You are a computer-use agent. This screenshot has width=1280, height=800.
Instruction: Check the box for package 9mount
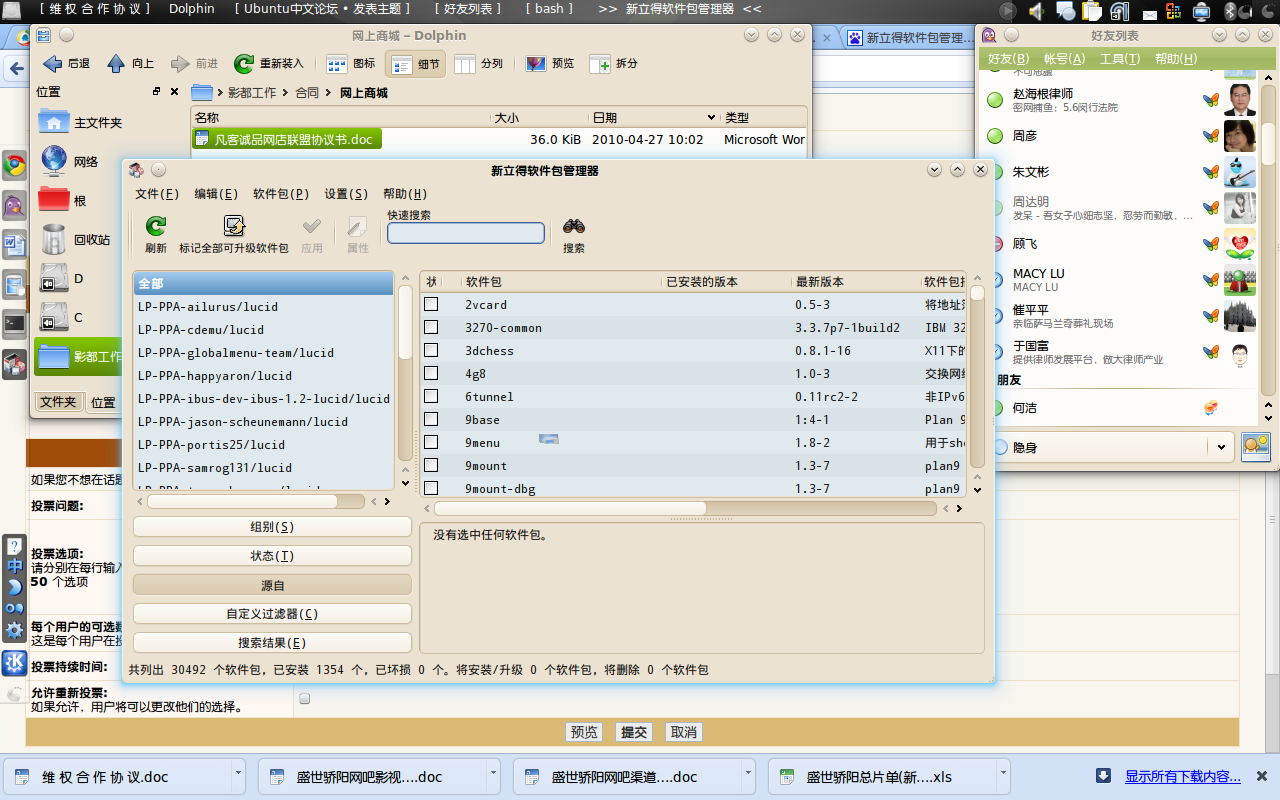(430, 465)
